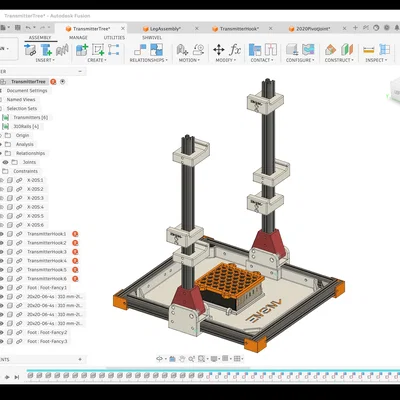This screenshot has width=400, height=400.
Task: Click the timeline play button
Action: click(x=7, y=377)
